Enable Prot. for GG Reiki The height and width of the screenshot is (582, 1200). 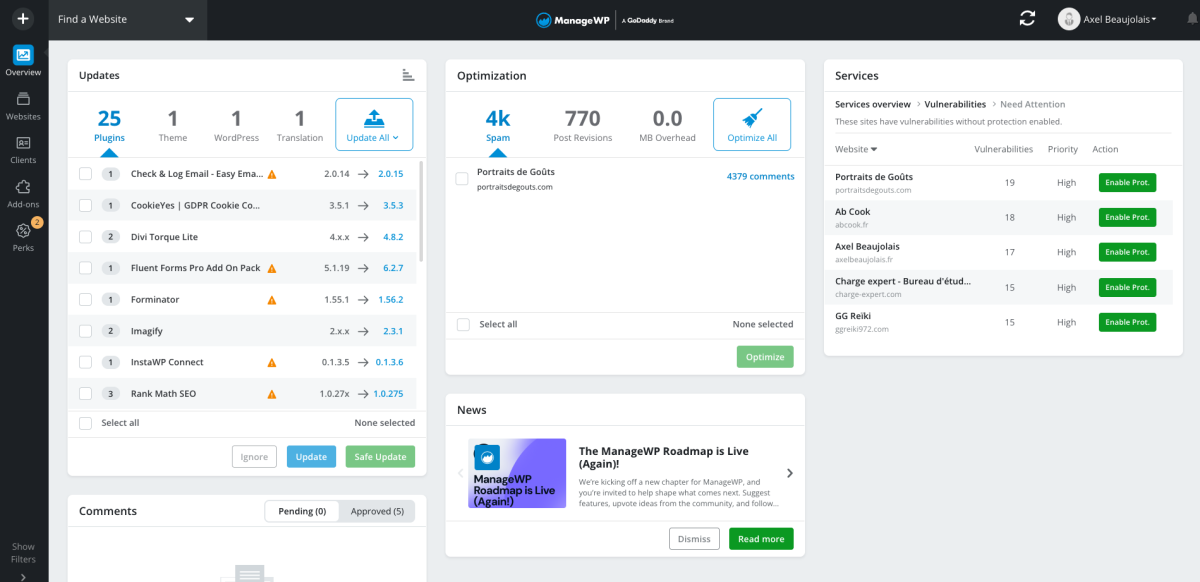1127,322
